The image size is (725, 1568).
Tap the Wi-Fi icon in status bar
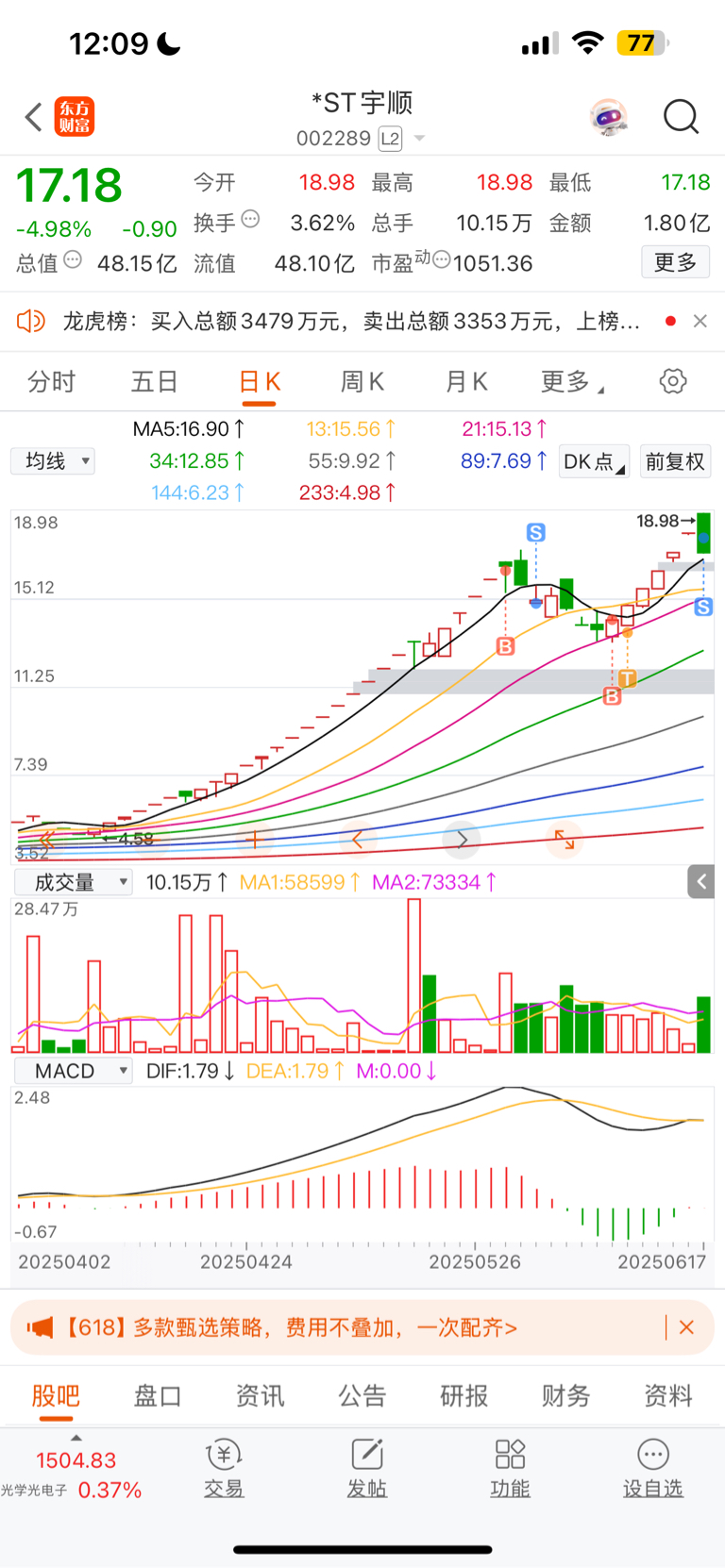588,43
